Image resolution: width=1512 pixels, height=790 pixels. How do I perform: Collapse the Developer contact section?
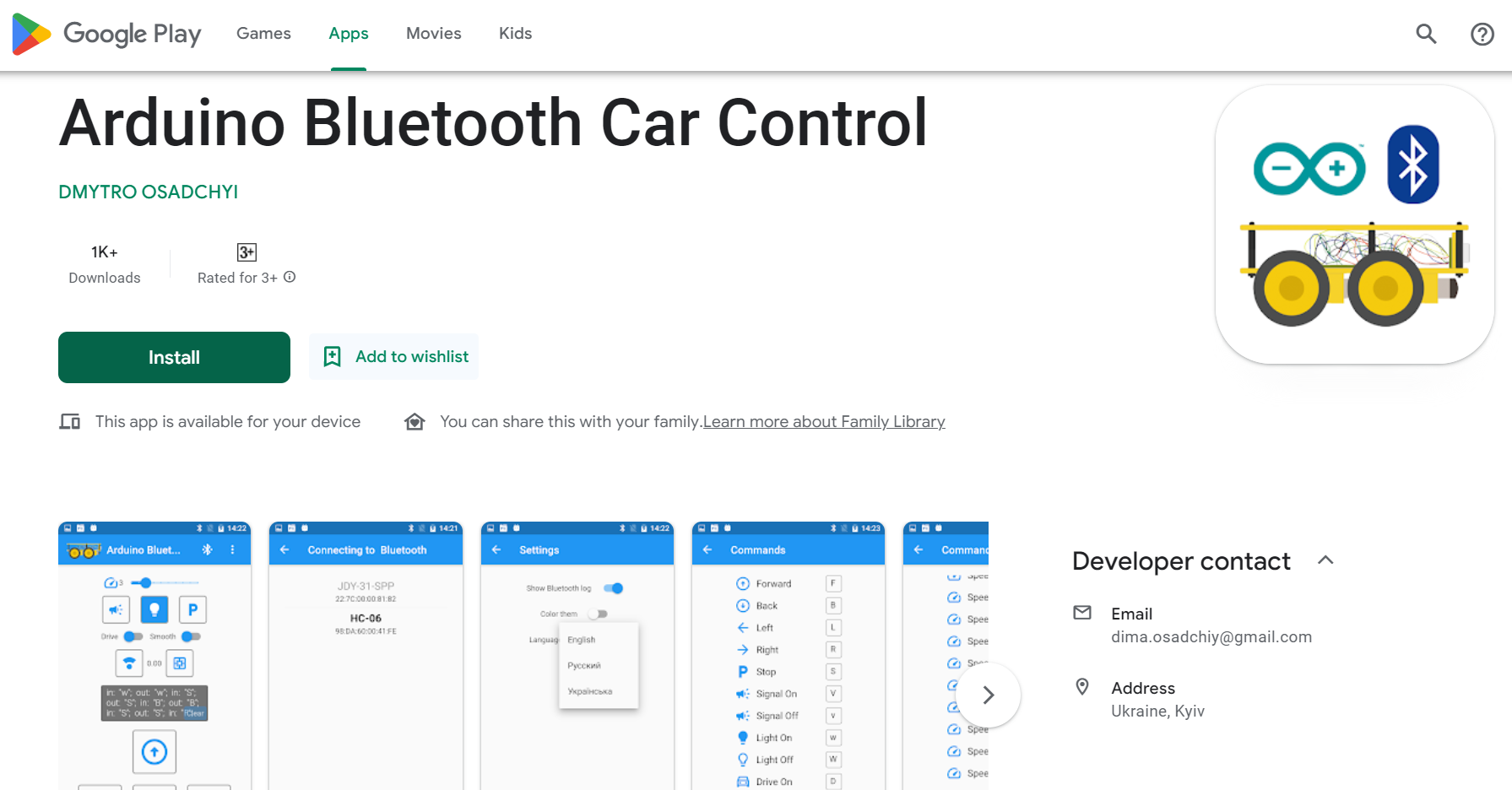1325,560
